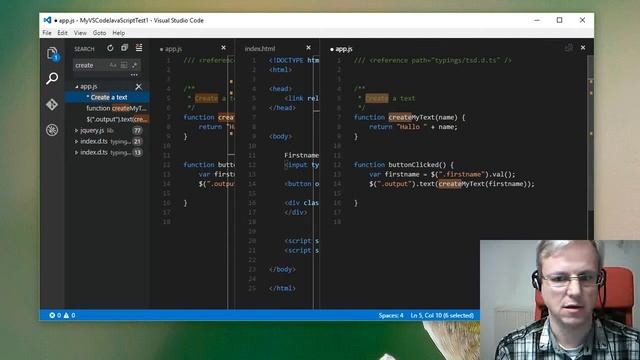
Task: Expand the index.d.ts group with 13 matches
Action: tap(77, 152)
